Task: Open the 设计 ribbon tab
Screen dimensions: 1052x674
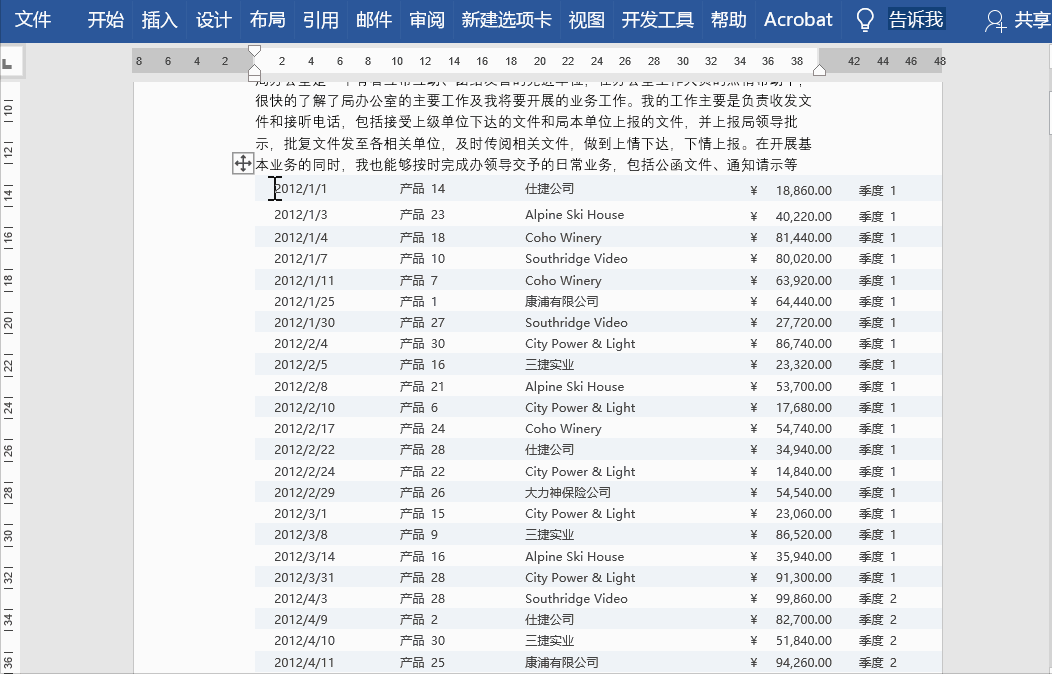Action: tap(213, 19)
